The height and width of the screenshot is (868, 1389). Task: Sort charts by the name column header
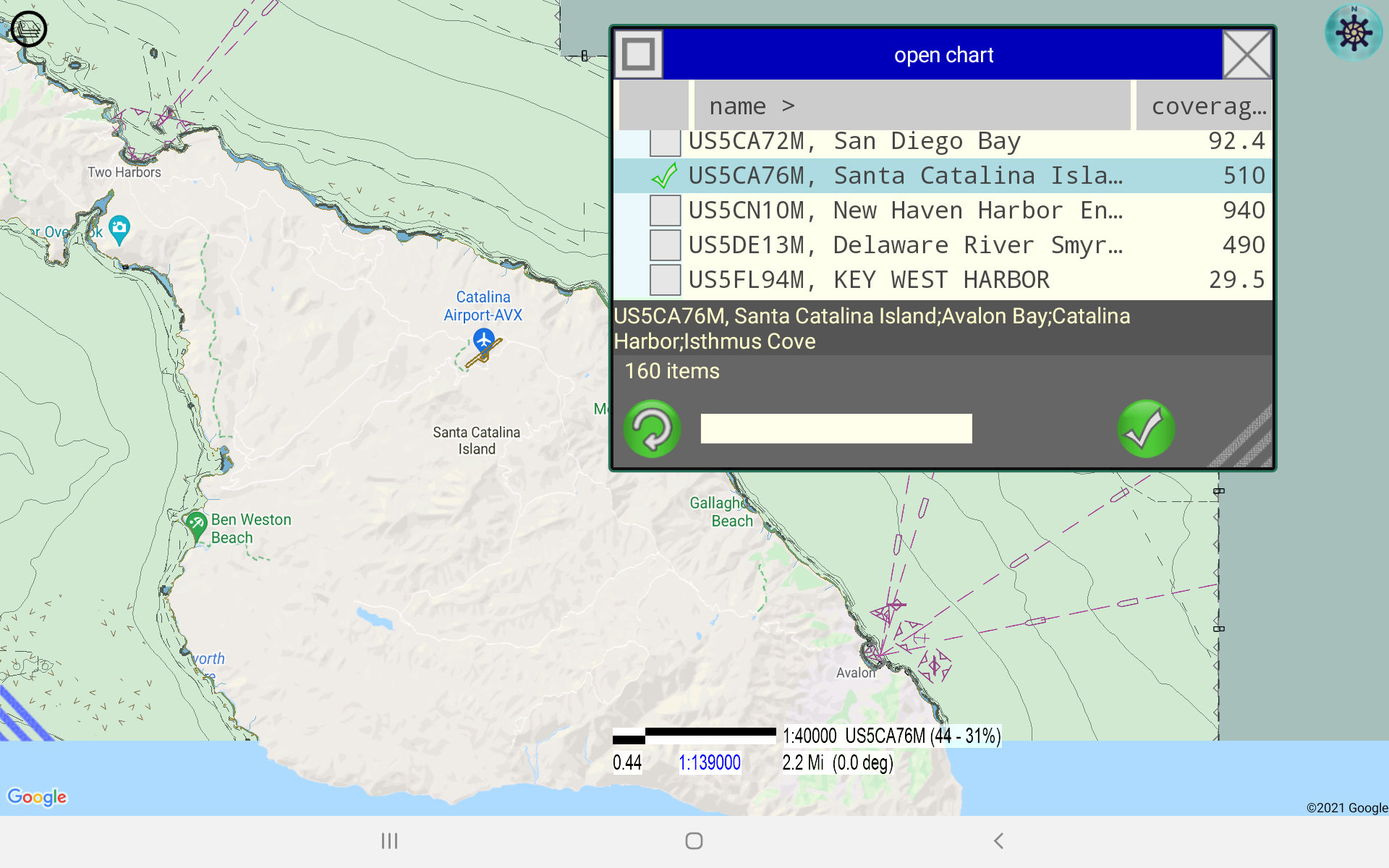[912, 106]
